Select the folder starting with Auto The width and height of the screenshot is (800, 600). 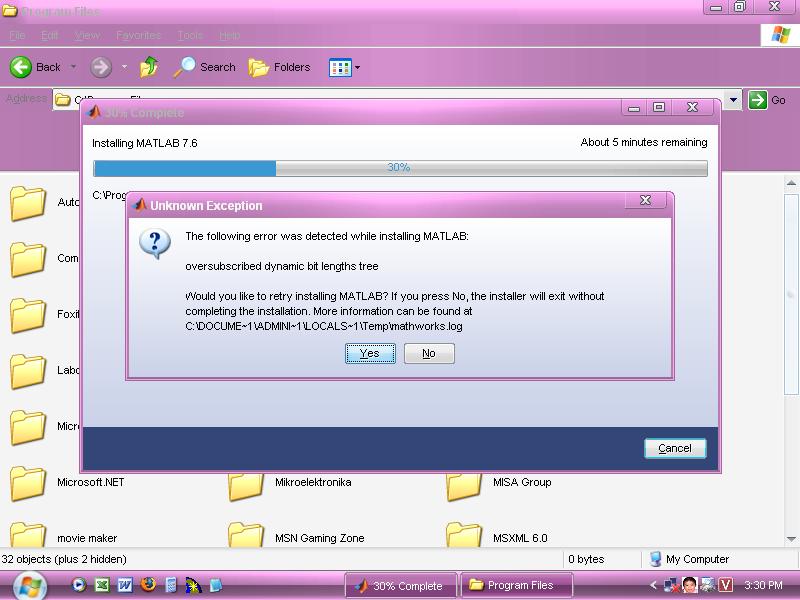point(44,203)
